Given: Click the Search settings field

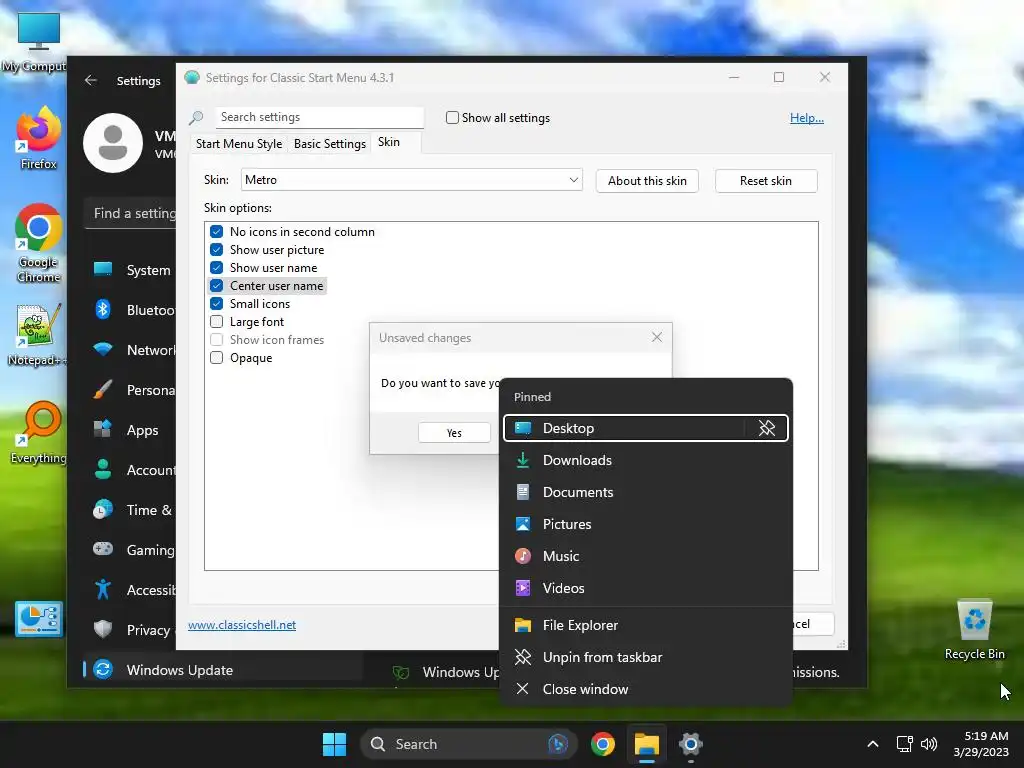Looking at the screenshot, I should coord(319,117).
